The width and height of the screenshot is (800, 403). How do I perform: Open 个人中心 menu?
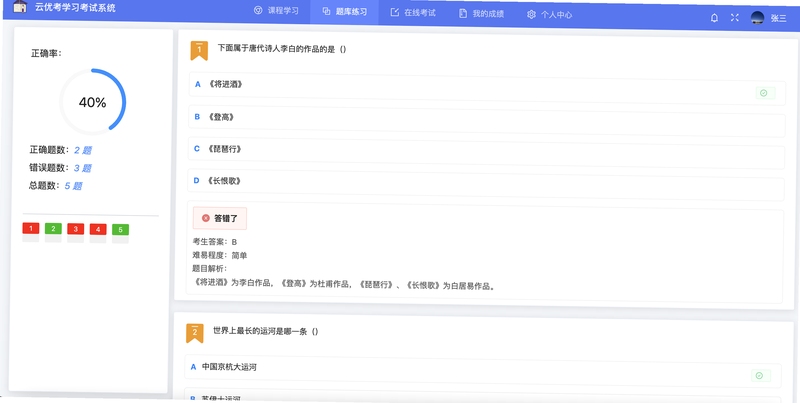click(x=549, y=15)
